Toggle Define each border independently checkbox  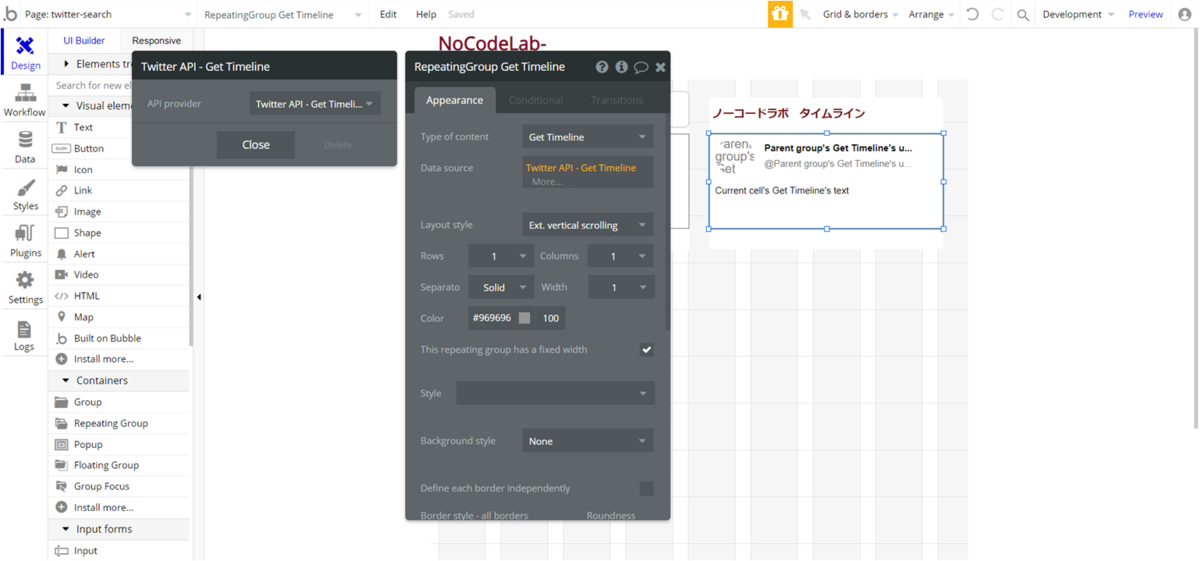pos(646,488)
